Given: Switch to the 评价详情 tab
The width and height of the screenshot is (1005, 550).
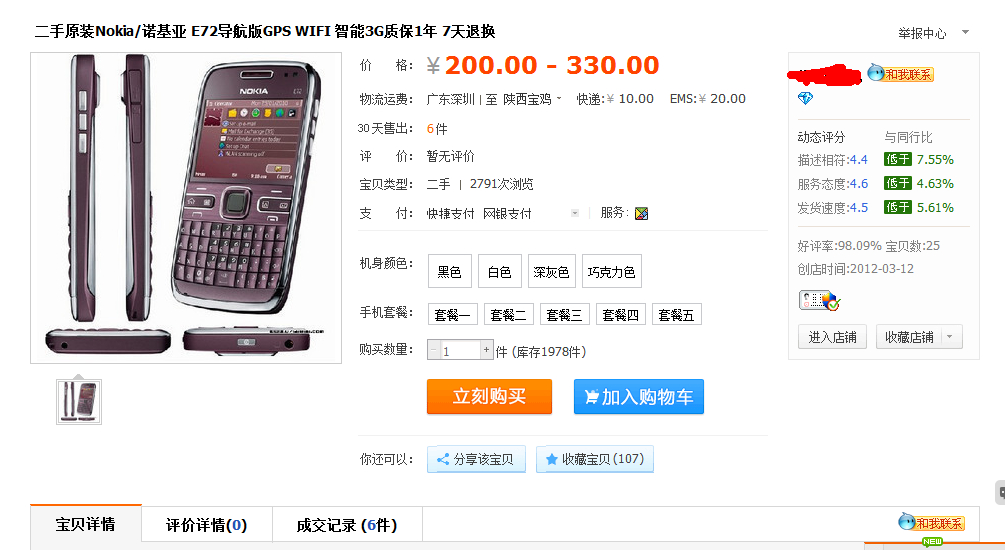Looking at the screenshot, I should coord(206,526).
